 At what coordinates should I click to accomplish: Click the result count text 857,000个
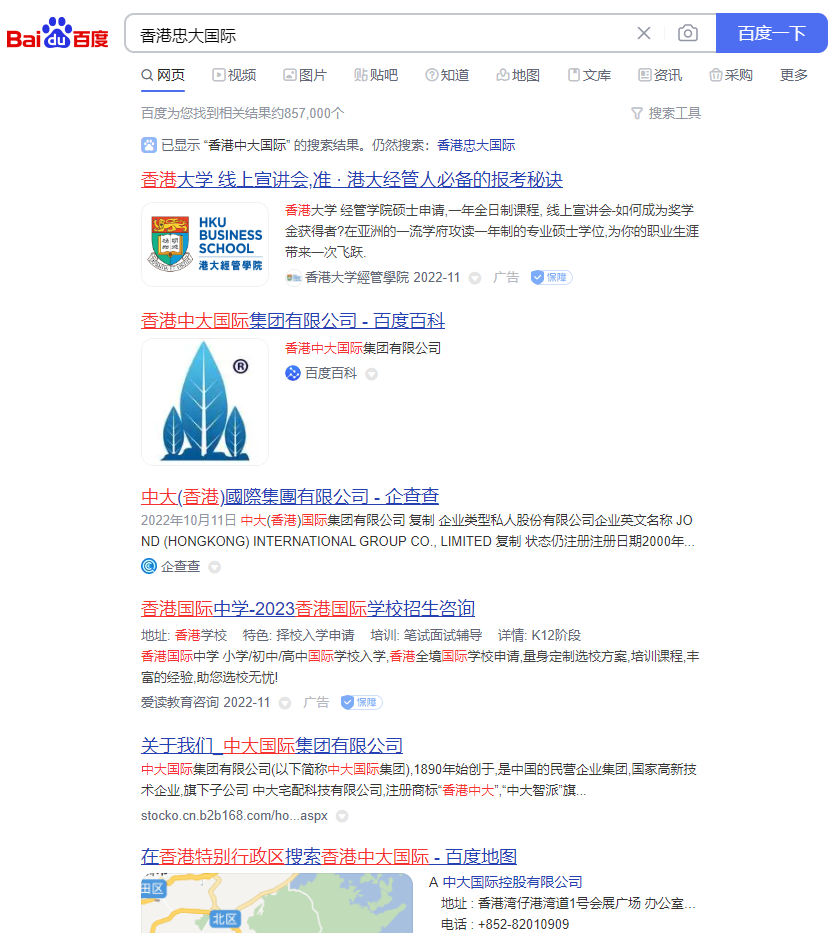[314, 113]
